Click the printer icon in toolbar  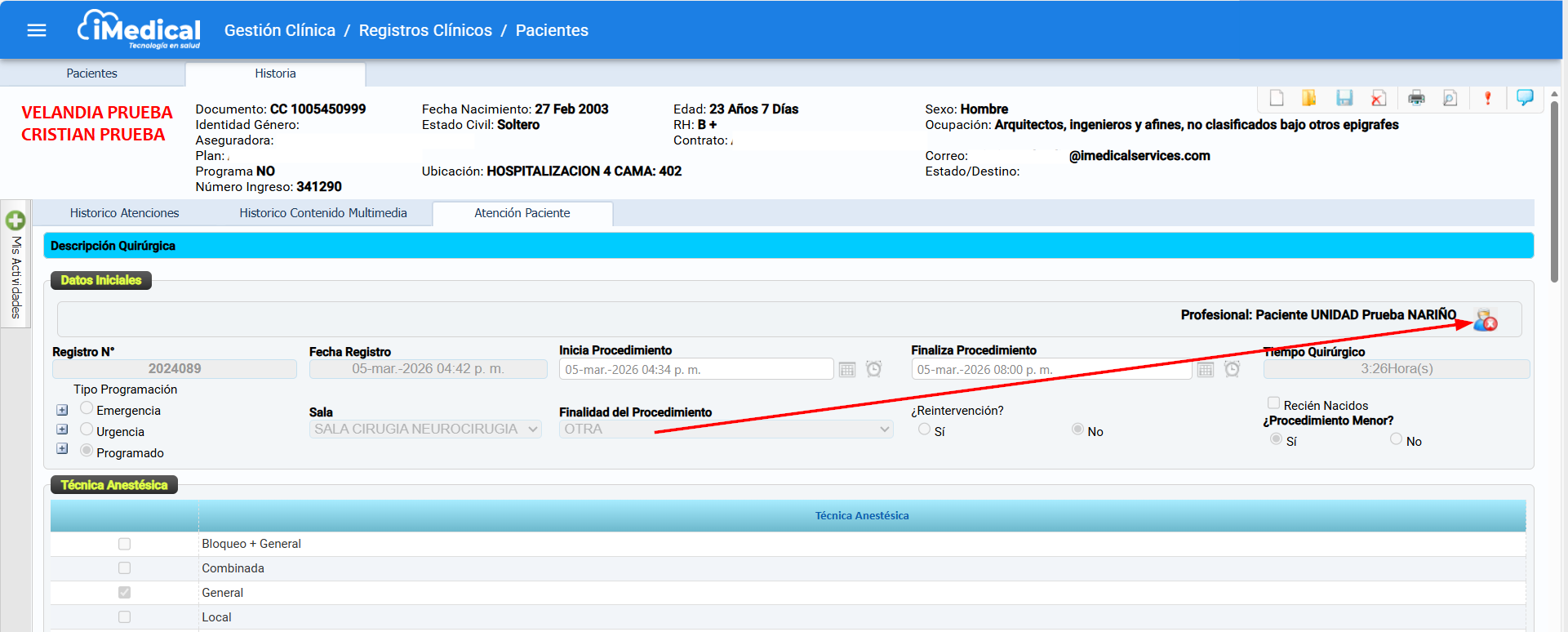pos(1416,98)
